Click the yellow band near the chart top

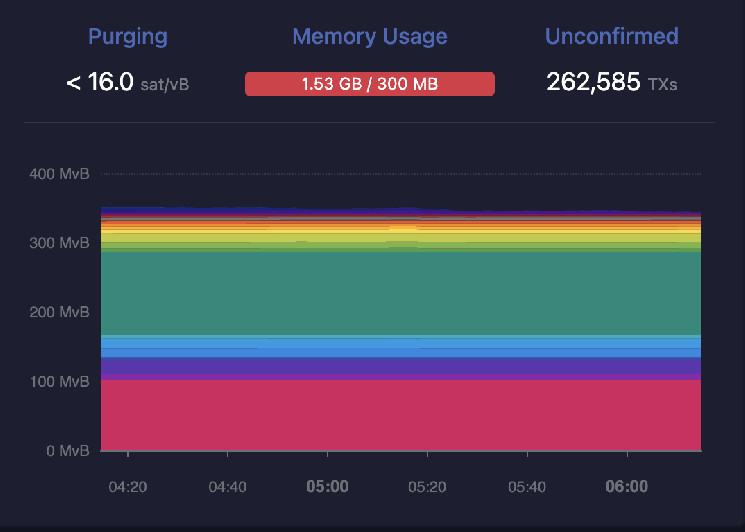(400, 231)
